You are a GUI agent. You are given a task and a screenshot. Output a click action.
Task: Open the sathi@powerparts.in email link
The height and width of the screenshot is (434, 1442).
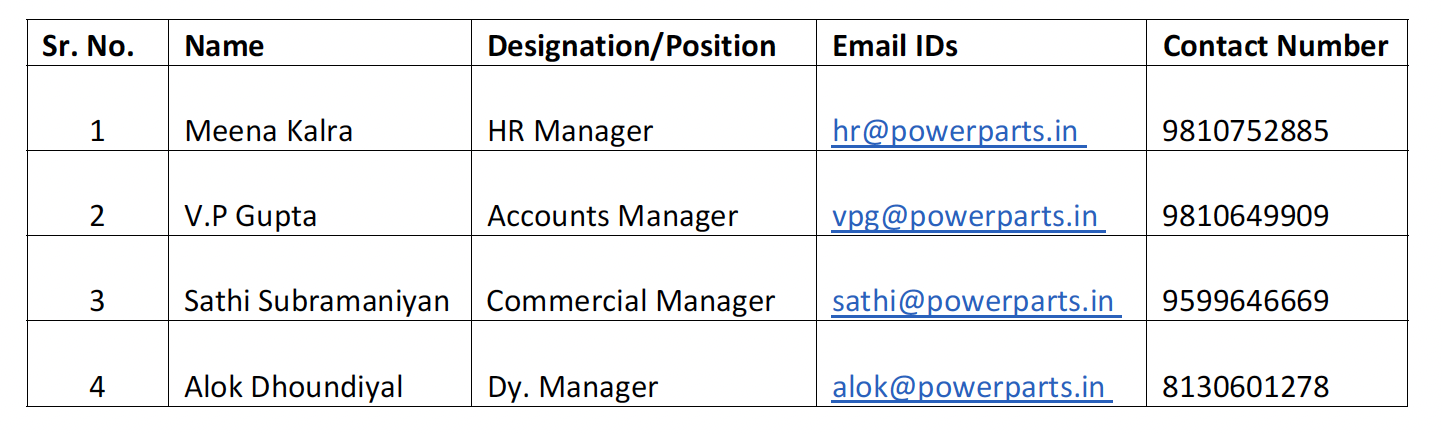(x=976, y=301)
